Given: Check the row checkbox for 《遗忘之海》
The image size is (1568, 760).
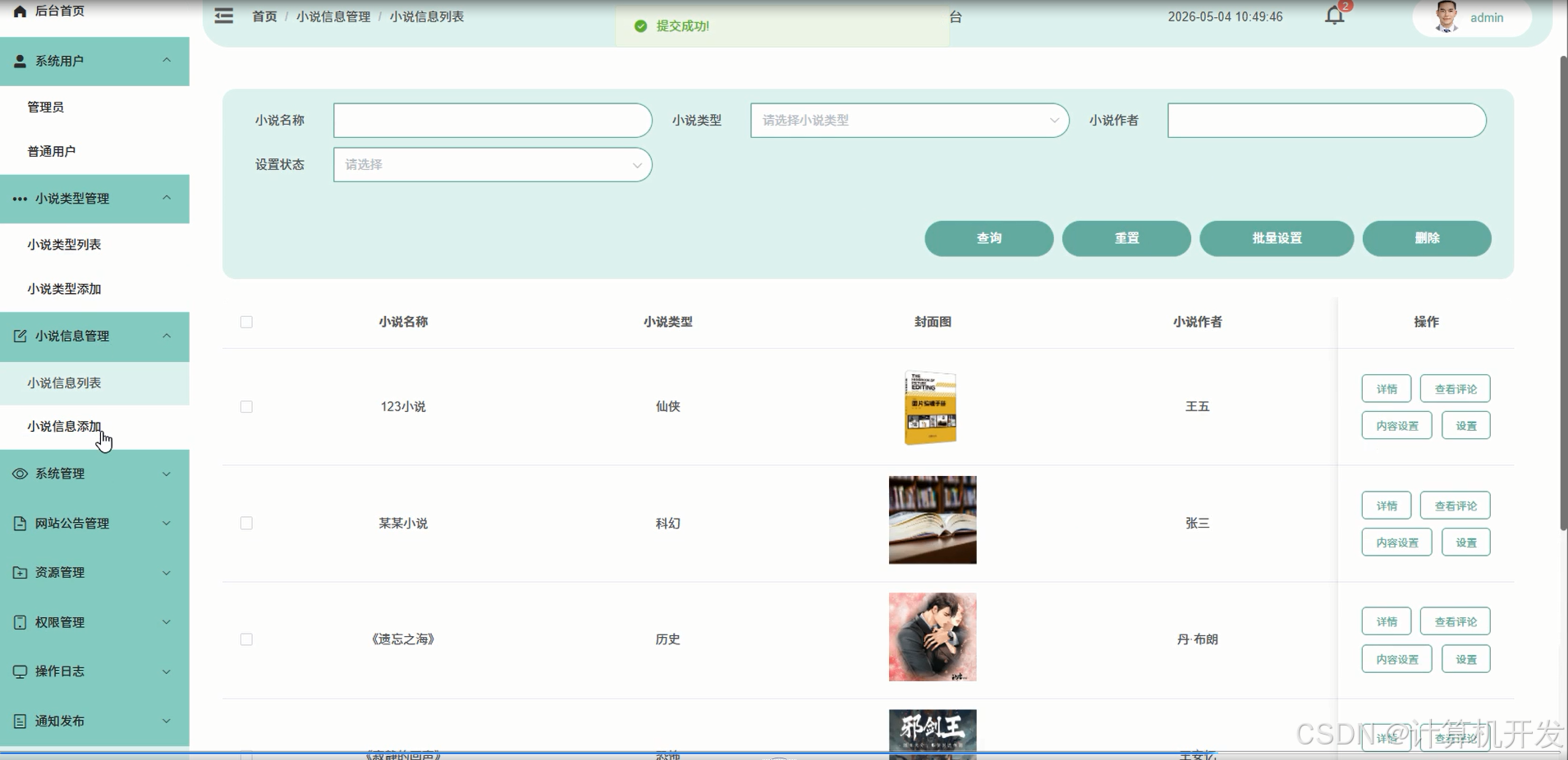Looking at the screenshot, I should click(x=246, y=639).
